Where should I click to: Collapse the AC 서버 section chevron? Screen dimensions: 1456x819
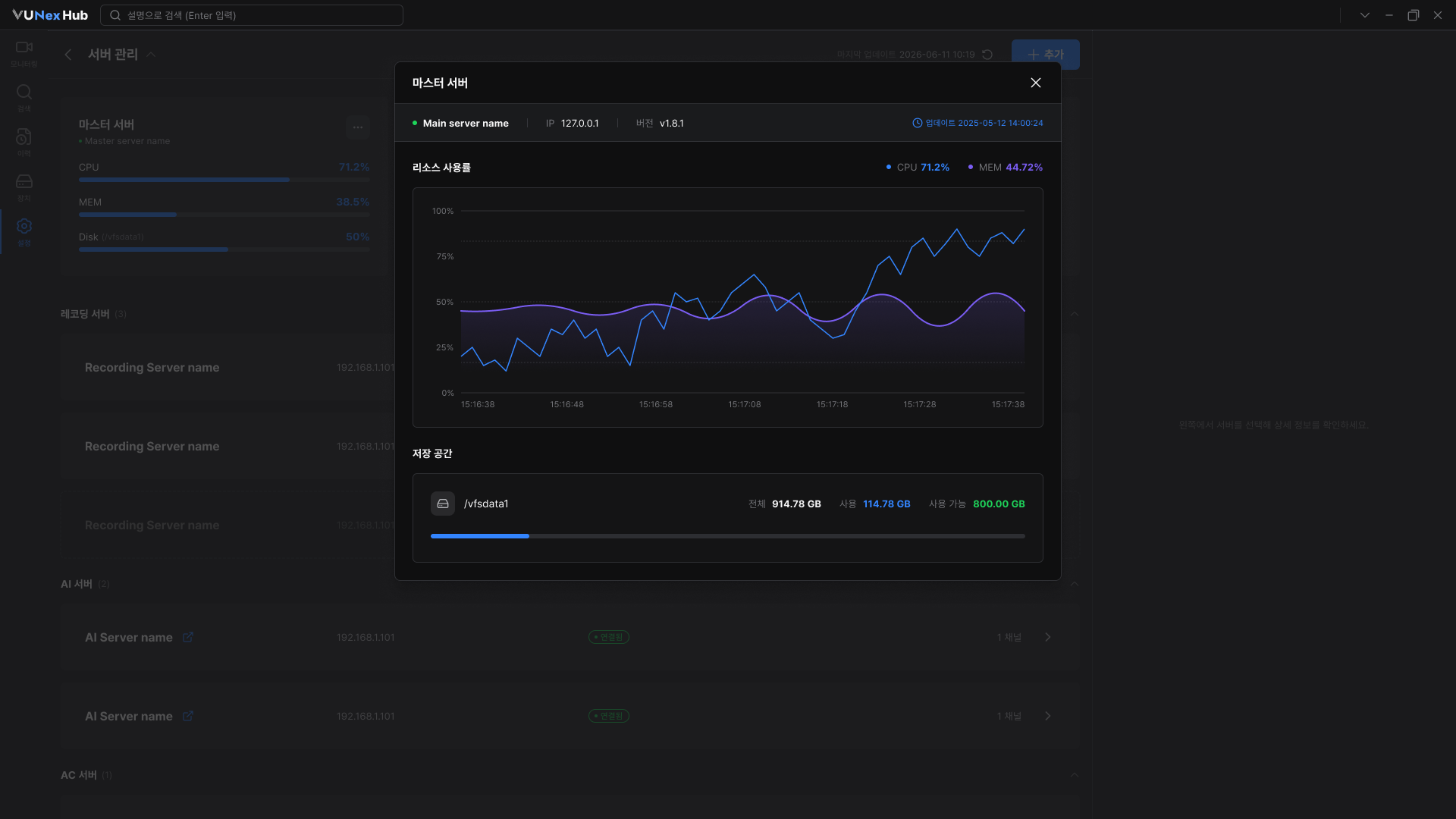tap(1074, 775)
